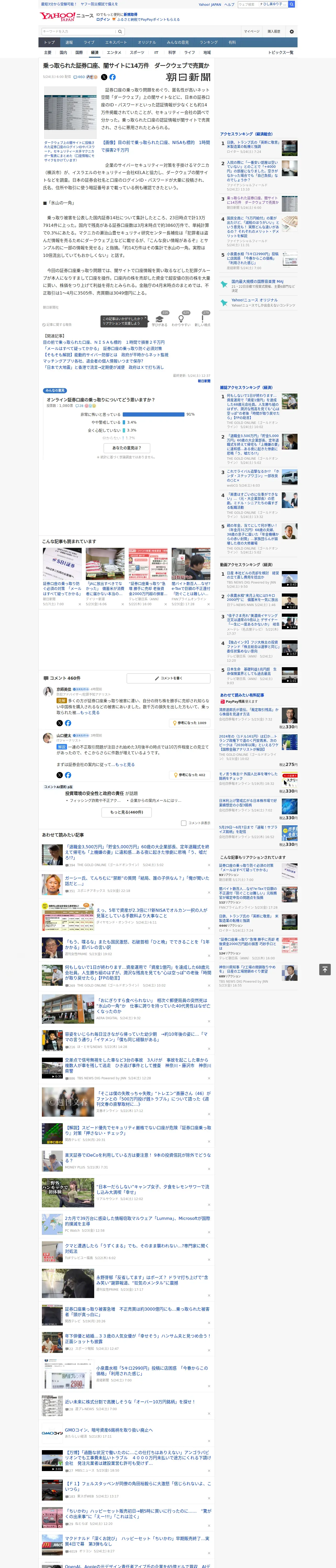
Task: Share article on Facebook icon under headline
Action: click(112, 77)
